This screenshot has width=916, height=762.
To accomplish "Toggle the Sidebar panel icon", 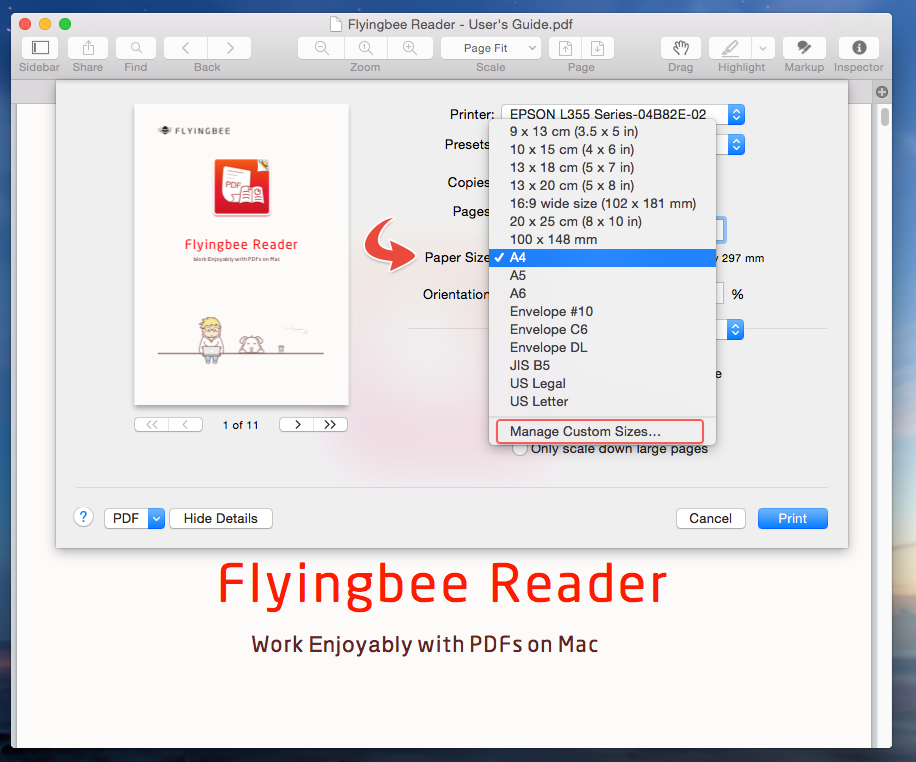I will (x=40, y=48).
